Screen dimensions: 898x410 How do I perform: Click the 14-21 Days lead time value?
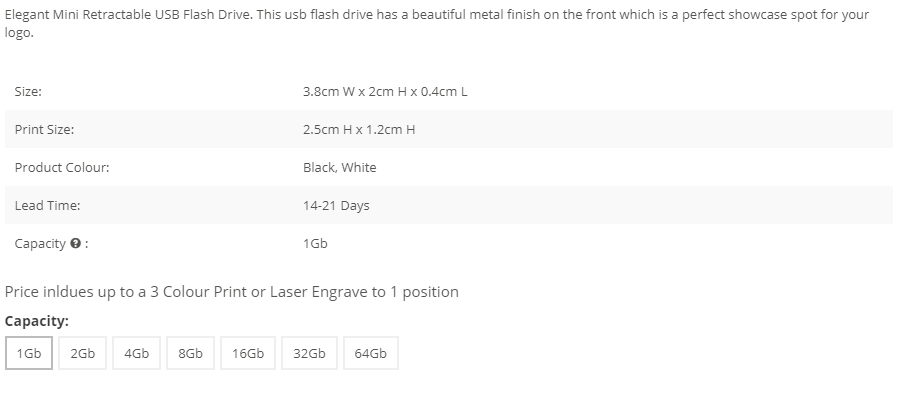click(336, 206)
